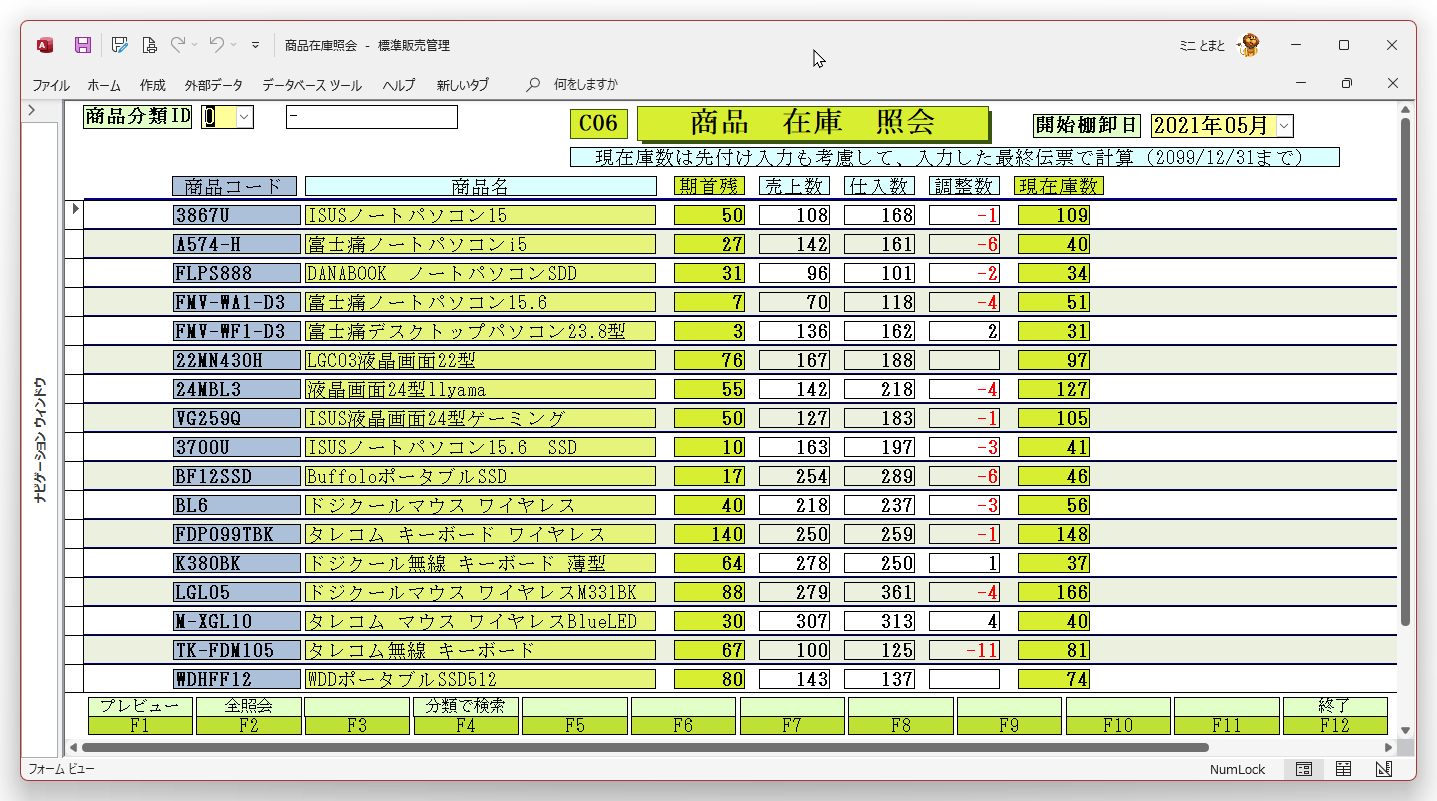Click the blank F7 function button
Image resolution: width=1437 pixels, height=801 pixels.
[x=792, y=716]
